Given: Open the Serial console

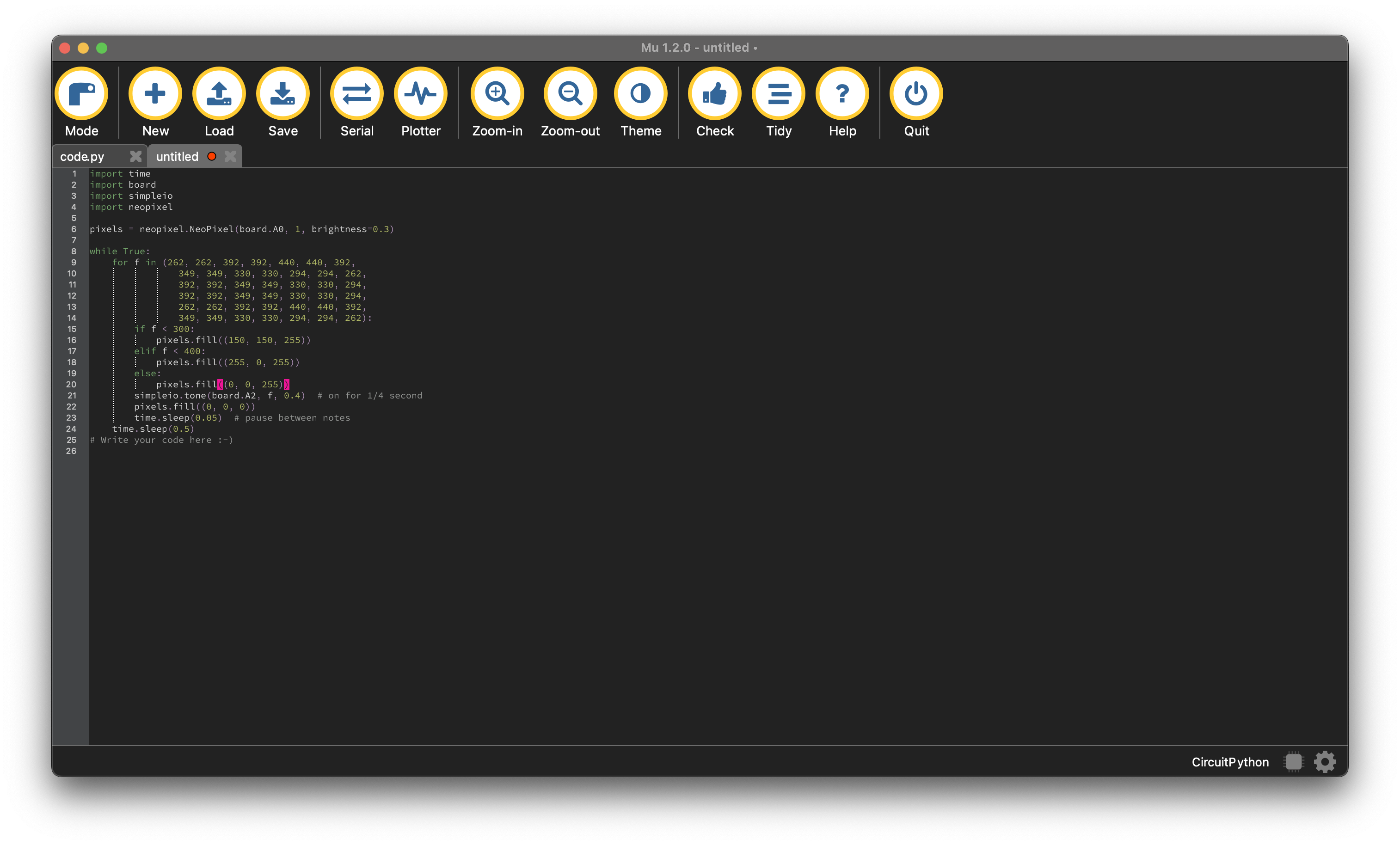Looking at the screenshot, I should (357, 94).
